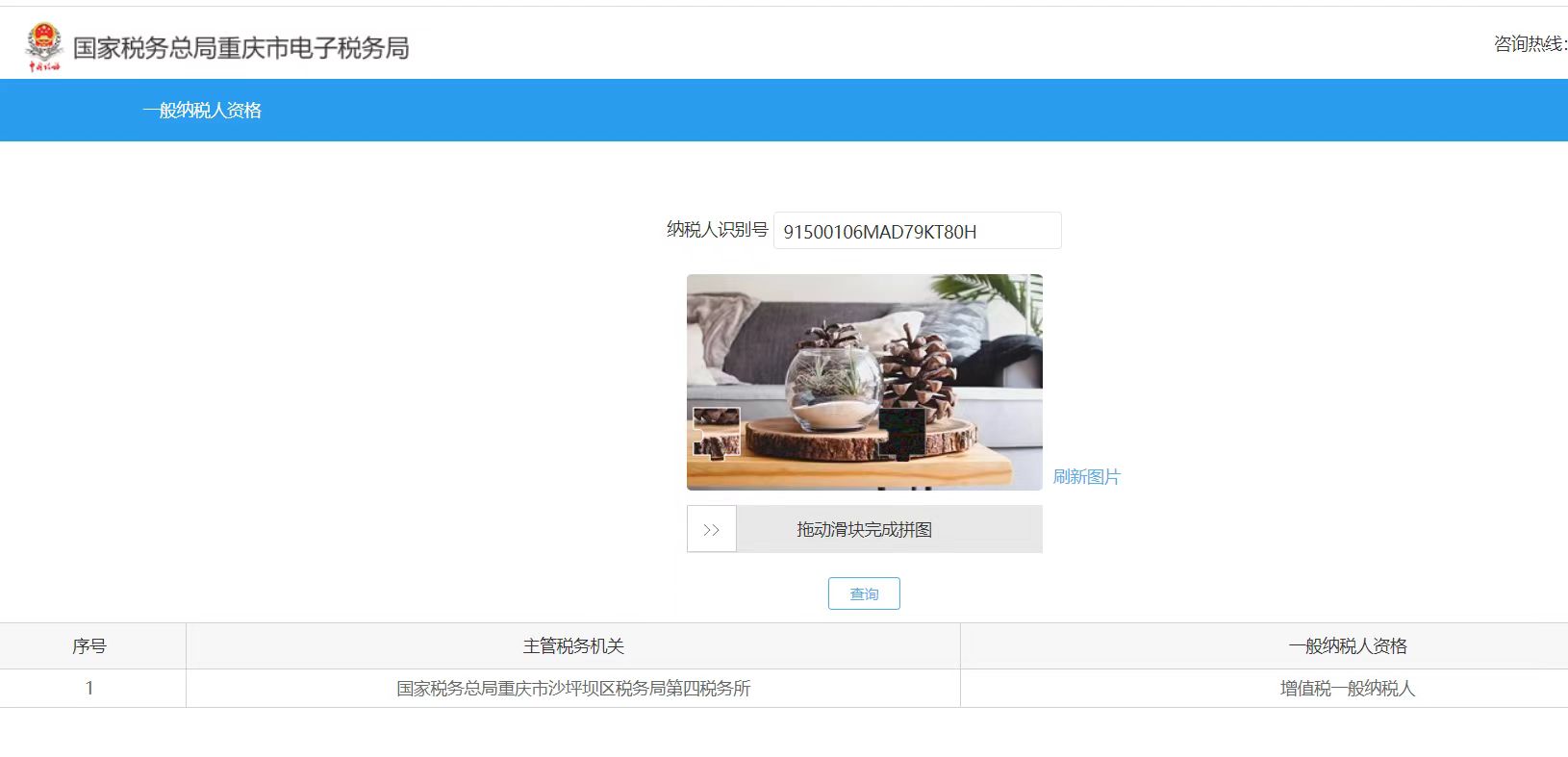Screen dimensions: 1568x757
Task: Select the 沙坪坝区税务局第四税务所 result cell
Action: [x=573, y=689]
